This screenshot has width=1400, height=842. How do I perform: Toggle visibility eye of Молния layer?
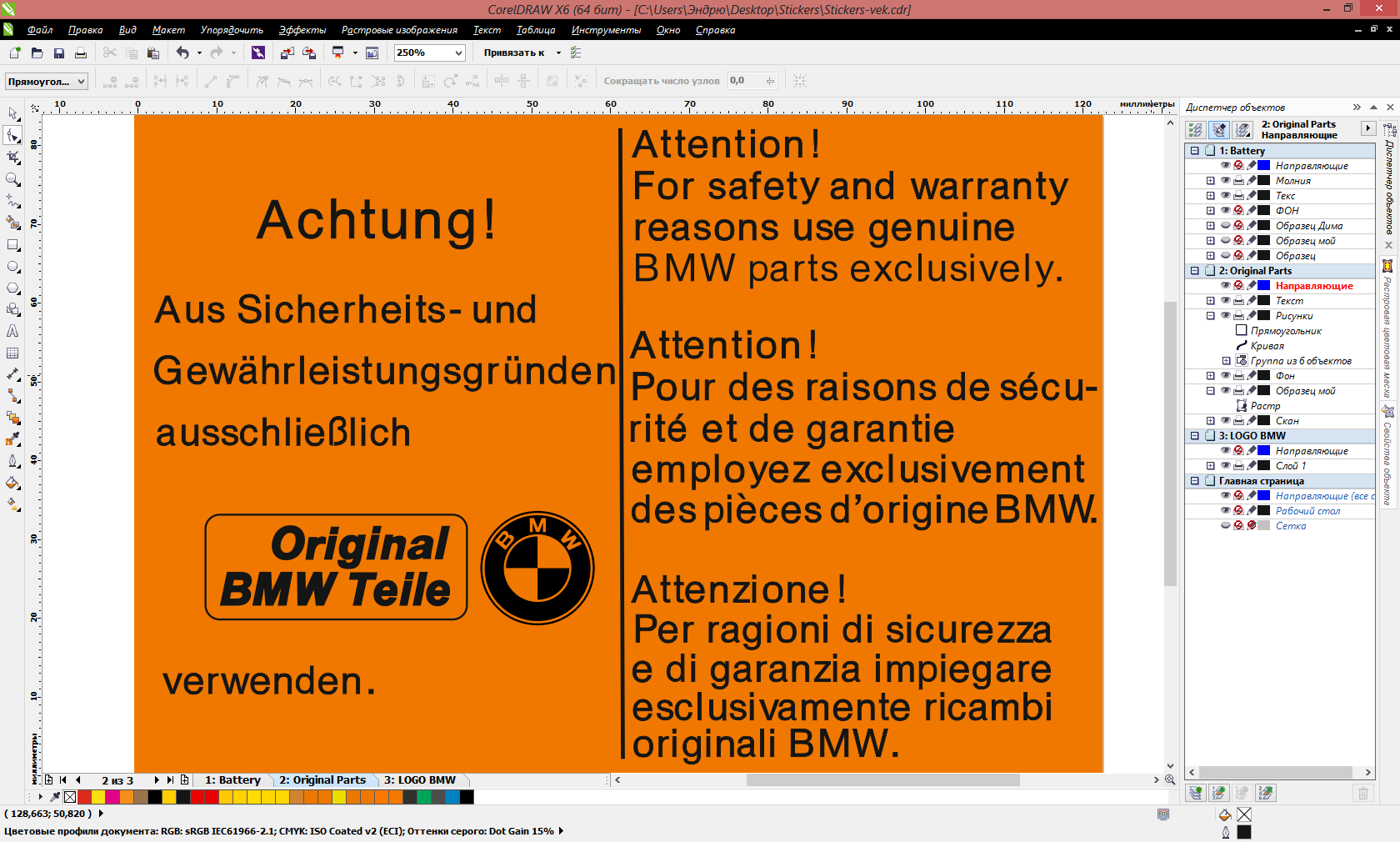(1225, 181)
